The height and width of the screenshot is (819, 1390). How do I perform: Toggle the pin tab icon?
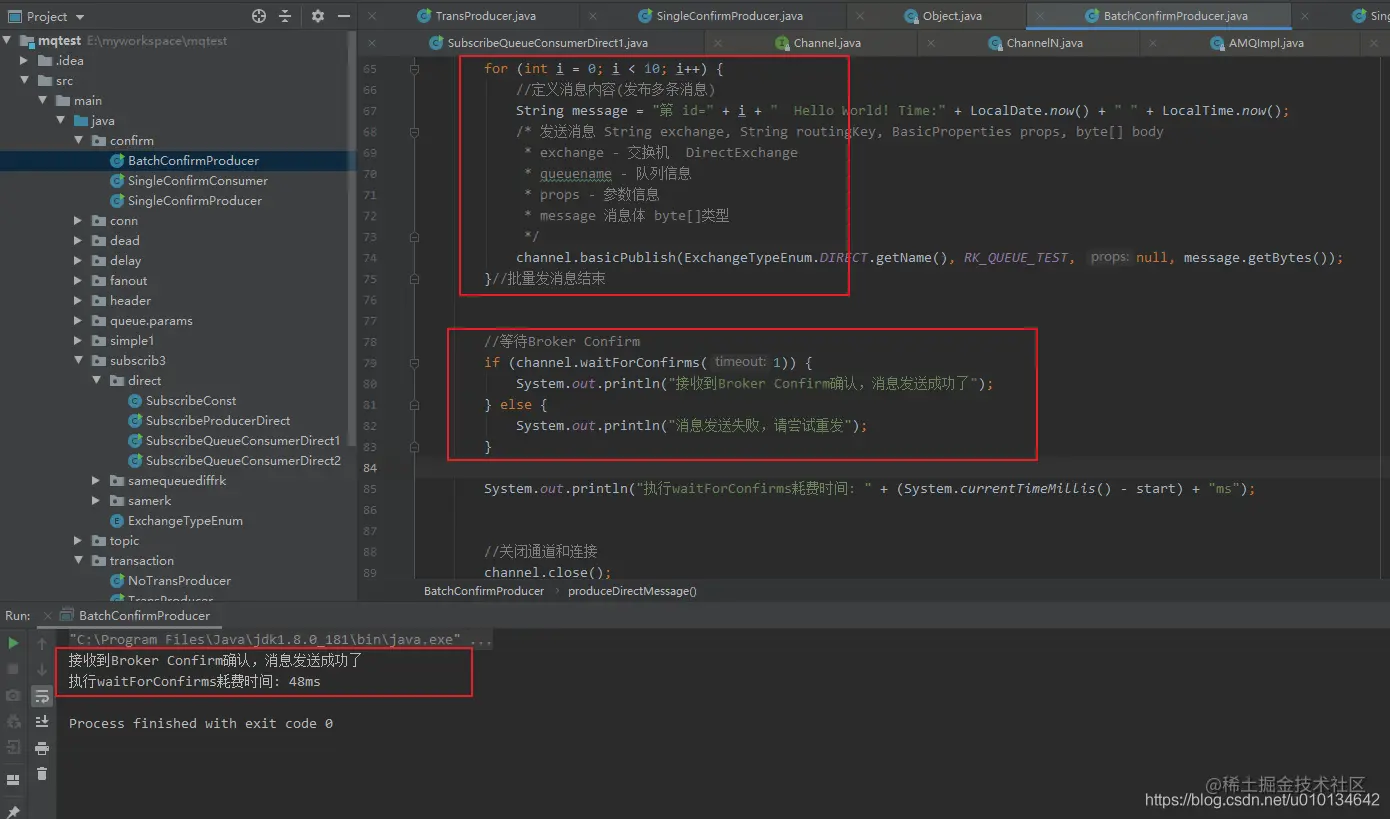pyautogui.click(x=13, y=810)
